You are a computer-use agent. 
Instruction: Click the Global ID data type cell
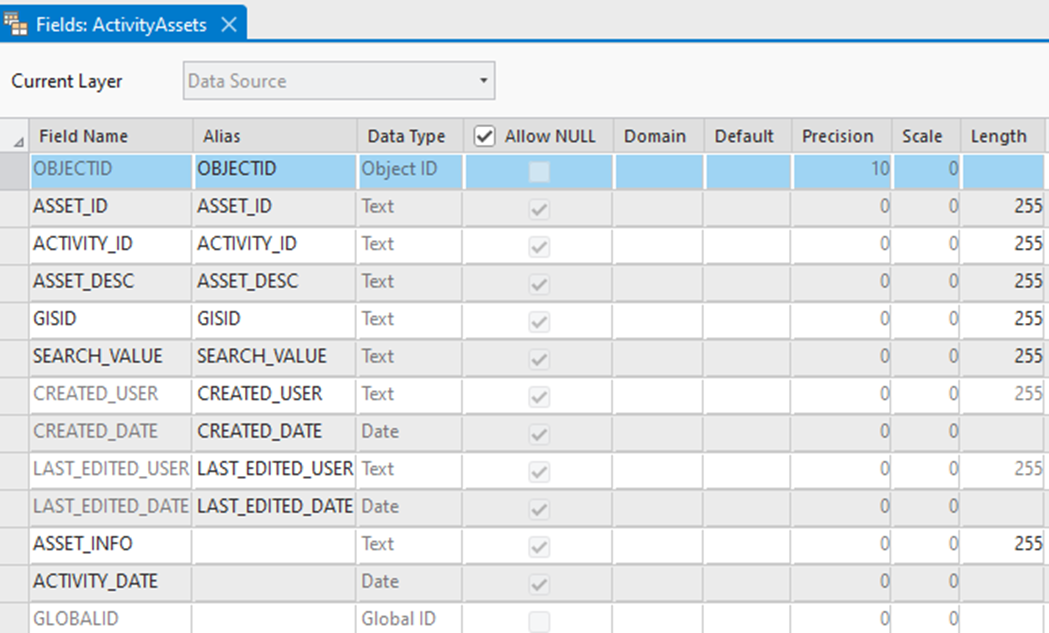click(x=410, y=619)
